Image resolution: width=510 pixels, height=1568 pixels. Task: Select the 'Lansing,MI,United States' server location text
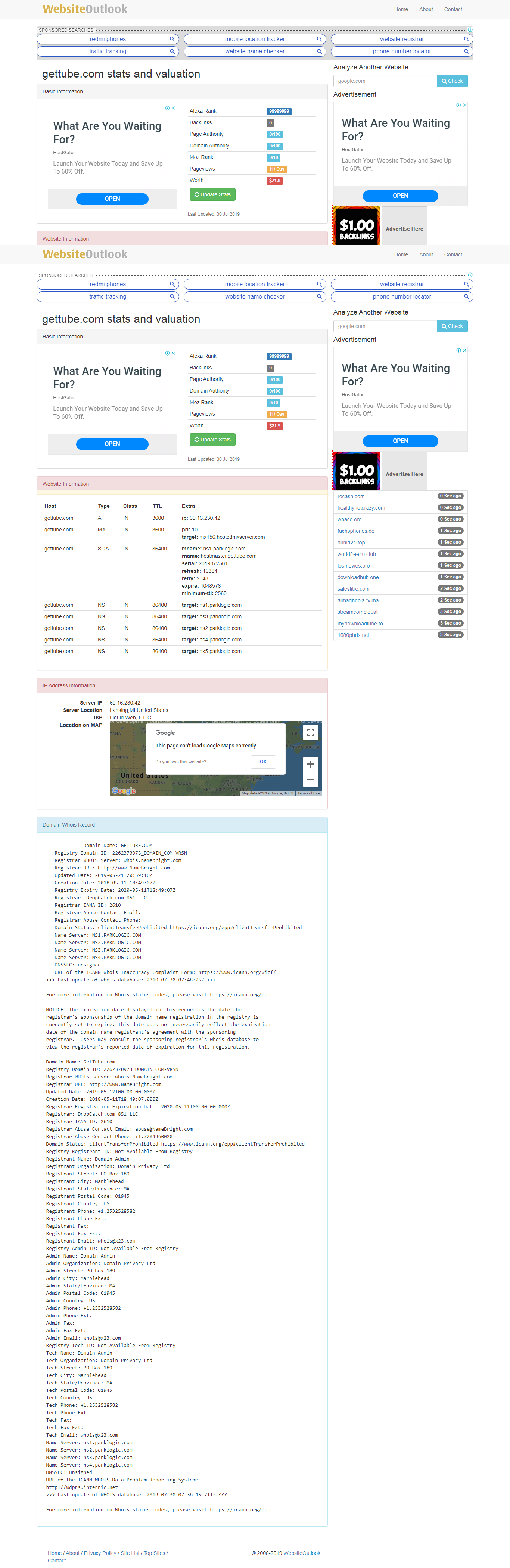tap(139, 710)
